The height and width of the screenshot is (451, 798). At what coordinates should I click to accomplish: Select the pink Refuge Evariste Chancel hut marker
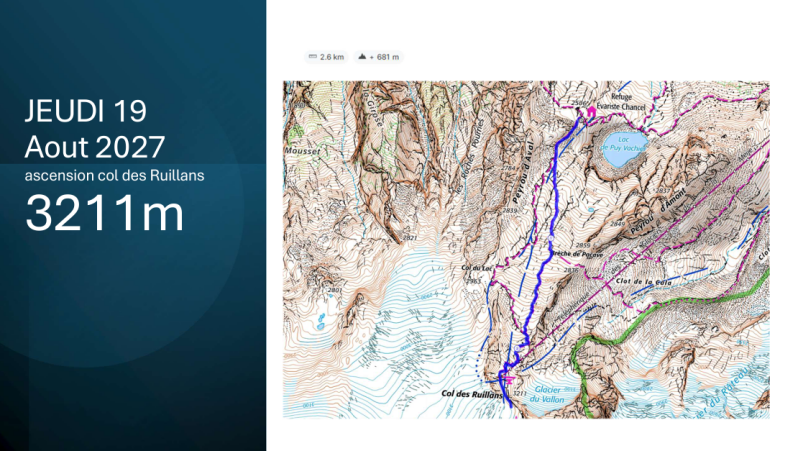(x=591, y=111)
